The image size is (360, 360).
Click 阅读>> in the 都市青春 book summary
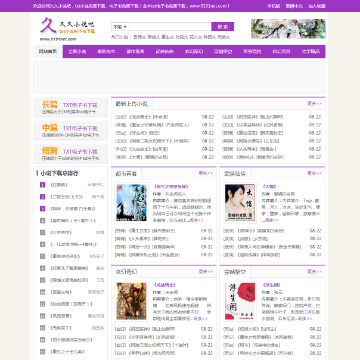tap(196, 220)
